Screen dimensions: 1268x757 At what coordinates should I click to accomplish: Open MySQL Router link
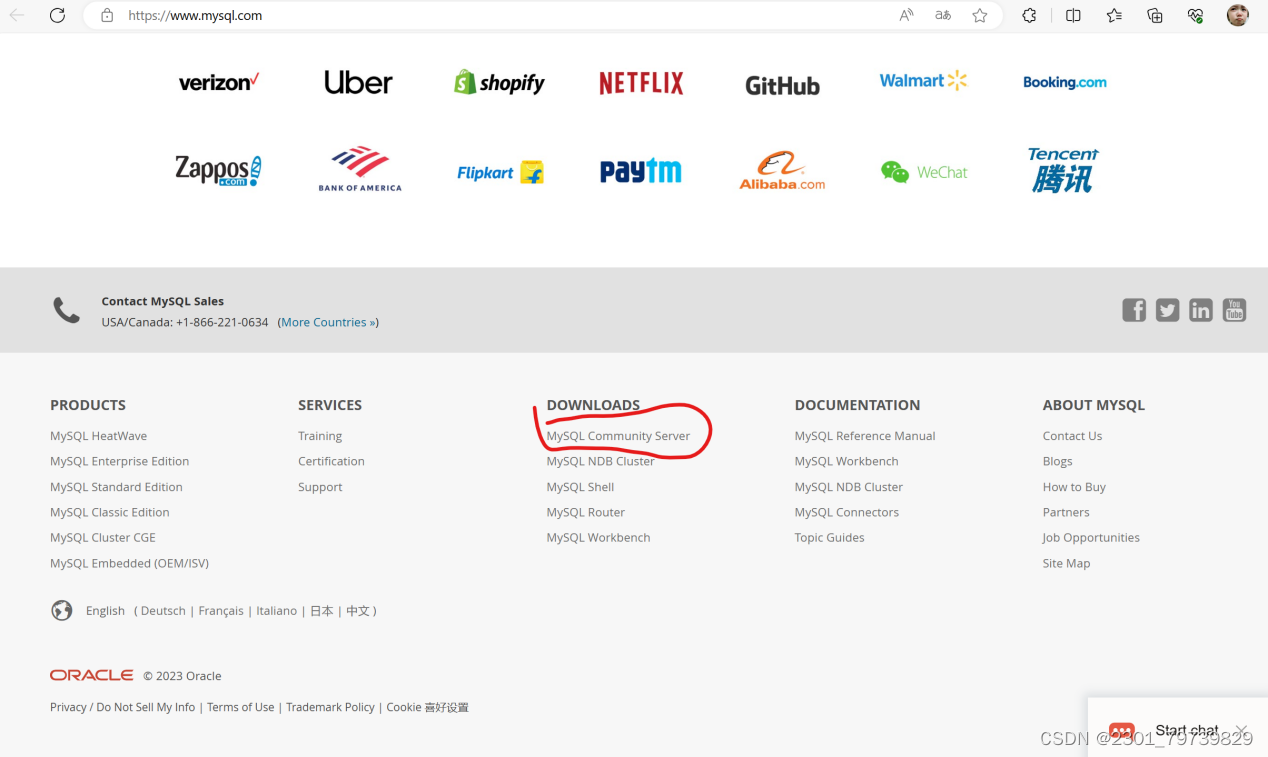(585, 512)
